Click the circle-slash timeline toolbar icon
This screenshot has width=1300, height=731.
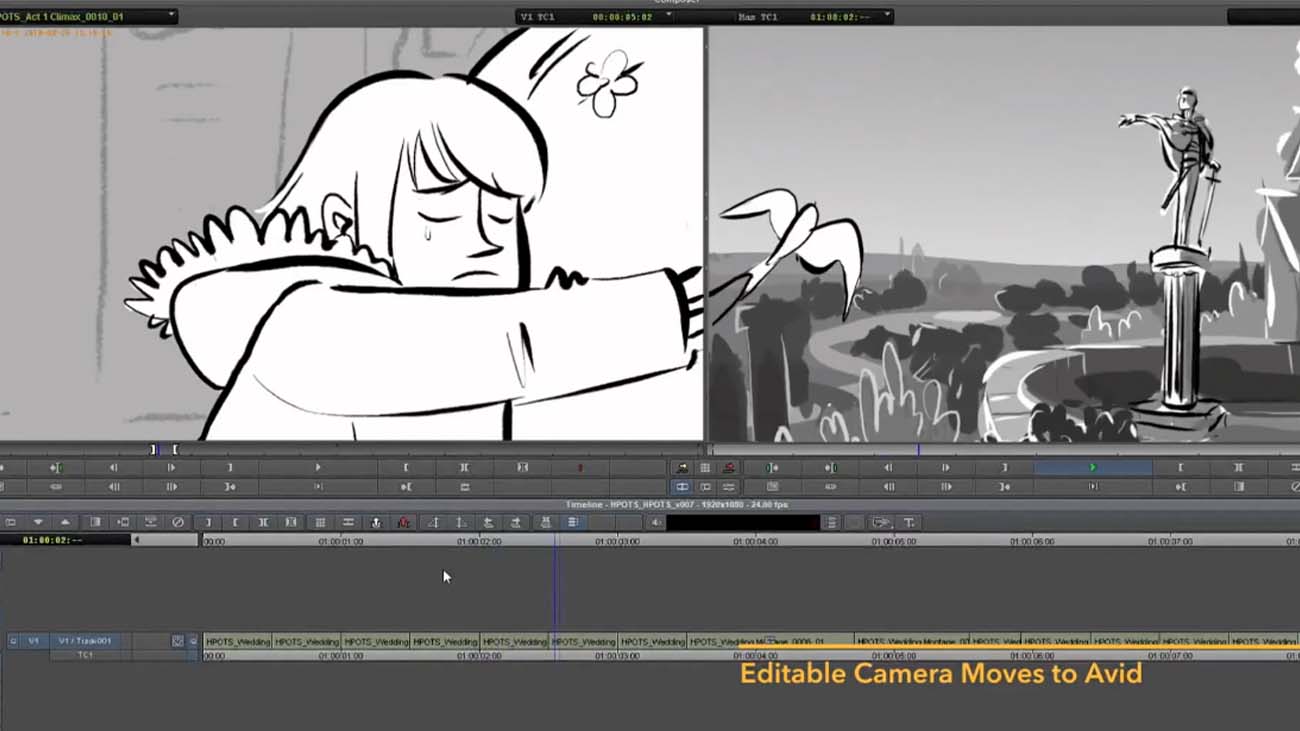(178, 522)
